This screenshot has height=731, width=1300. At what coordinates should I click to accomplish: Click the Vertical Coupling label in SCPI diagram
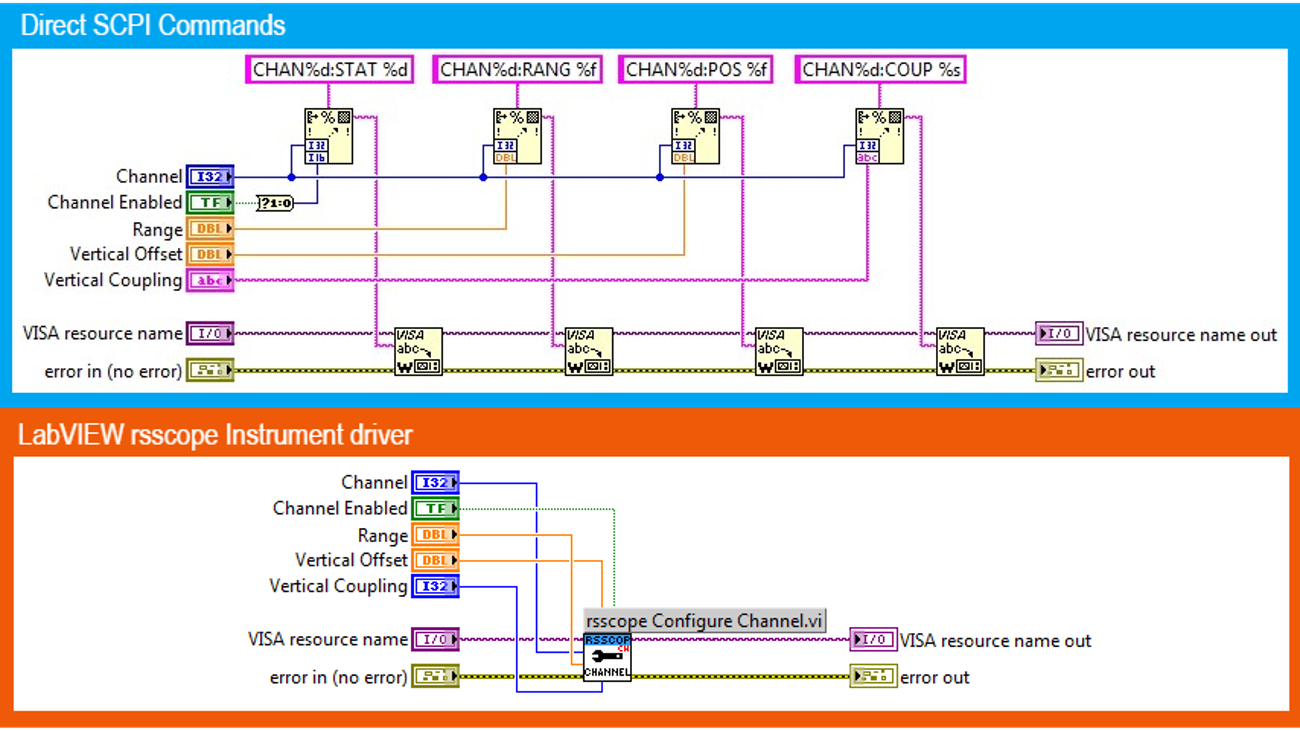pyautogui.click(x=113, y=281)
